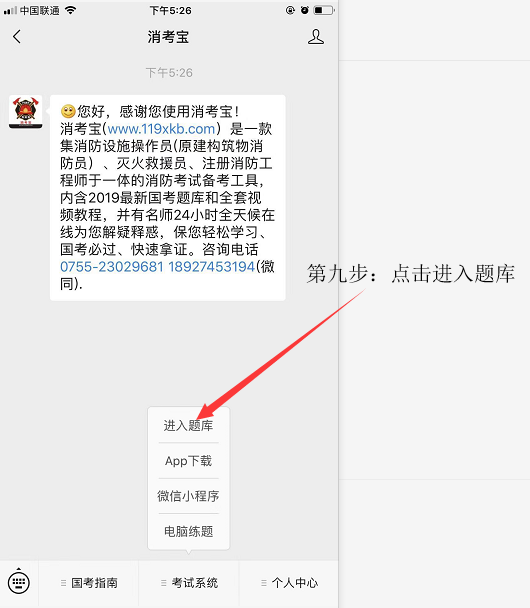
Task: Tap the back arrow icon
Action: pyautogui.click(x=17, y=37)
